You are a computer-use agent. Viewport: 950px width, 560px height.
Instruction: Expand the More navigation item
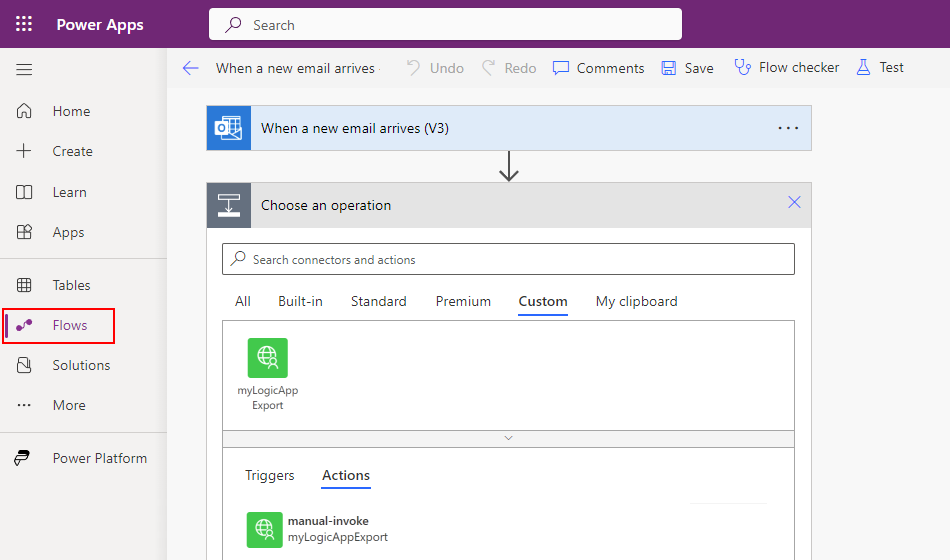point(69,405)
